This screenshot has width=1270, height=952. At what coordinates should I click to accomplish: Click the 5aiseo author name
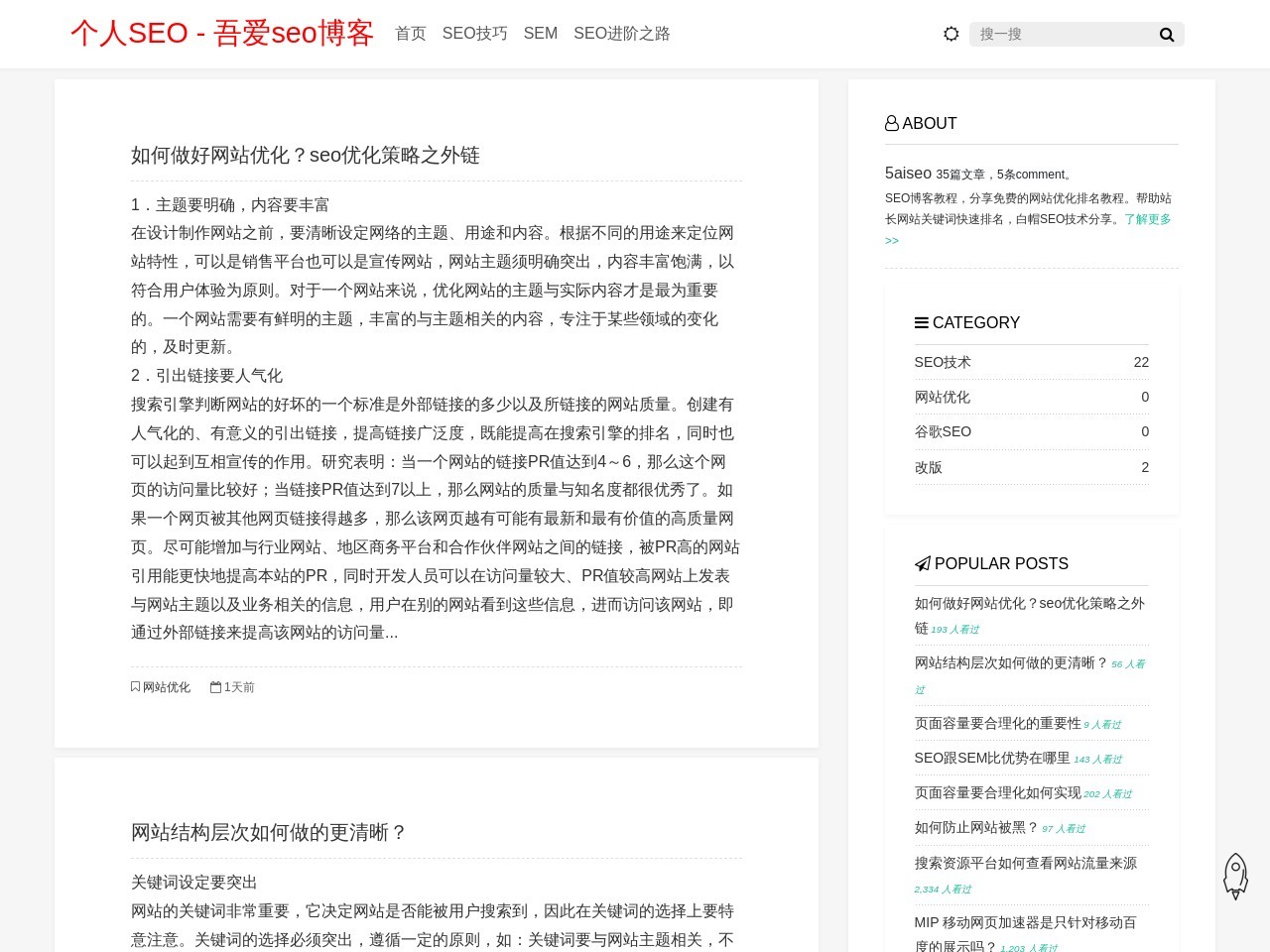tap(908, 173)
